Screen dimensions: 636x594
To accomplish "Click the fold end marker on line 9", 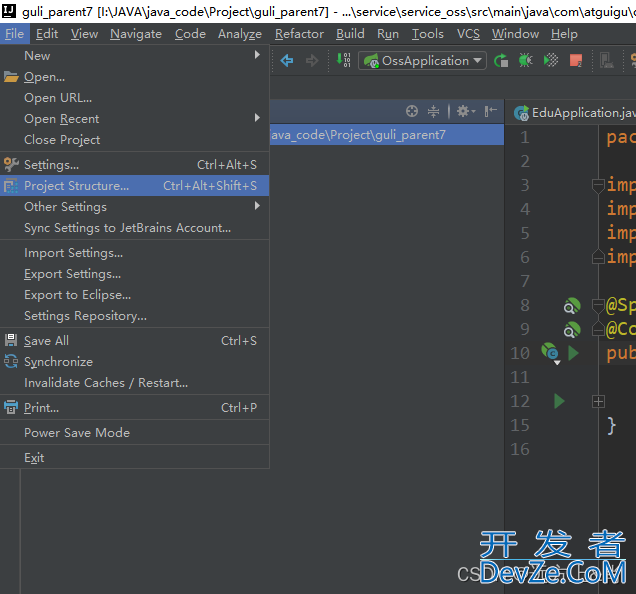I will pos(598,329).
